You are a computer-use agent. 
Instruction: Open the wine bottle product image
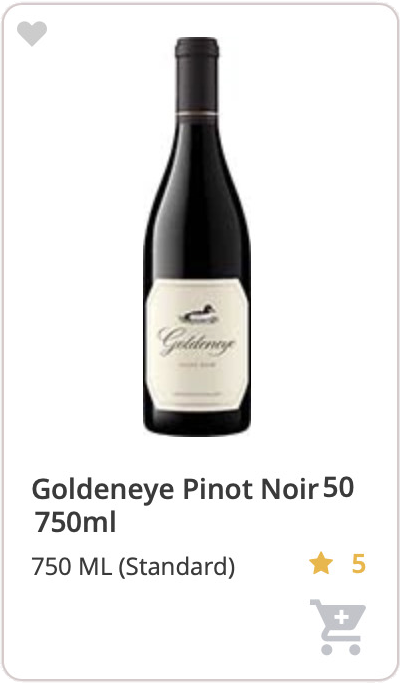197,237
